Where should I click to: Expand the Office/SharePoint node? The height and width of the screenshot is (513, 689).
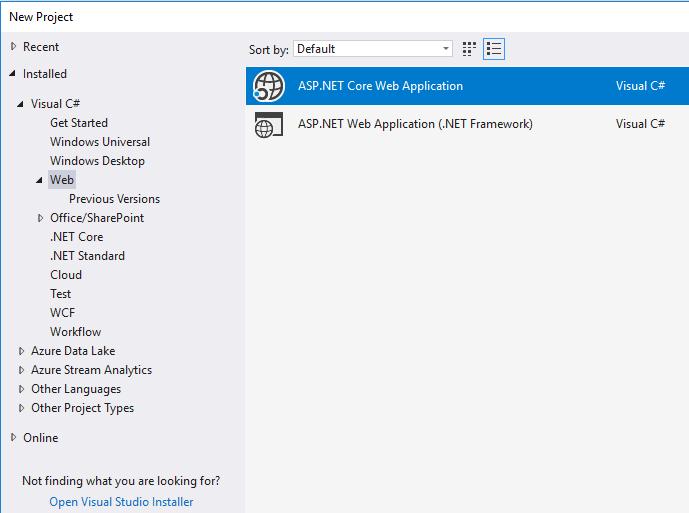[x=40, y=218]
